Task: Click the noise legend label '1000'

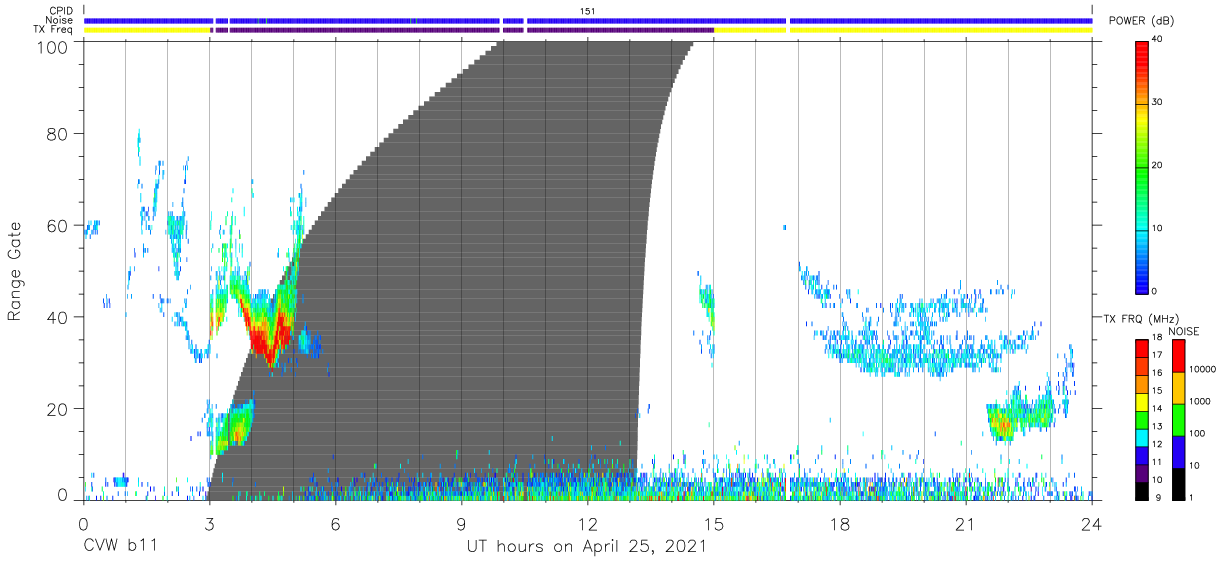Action: pyautogui.click(x=1201, y=401)
